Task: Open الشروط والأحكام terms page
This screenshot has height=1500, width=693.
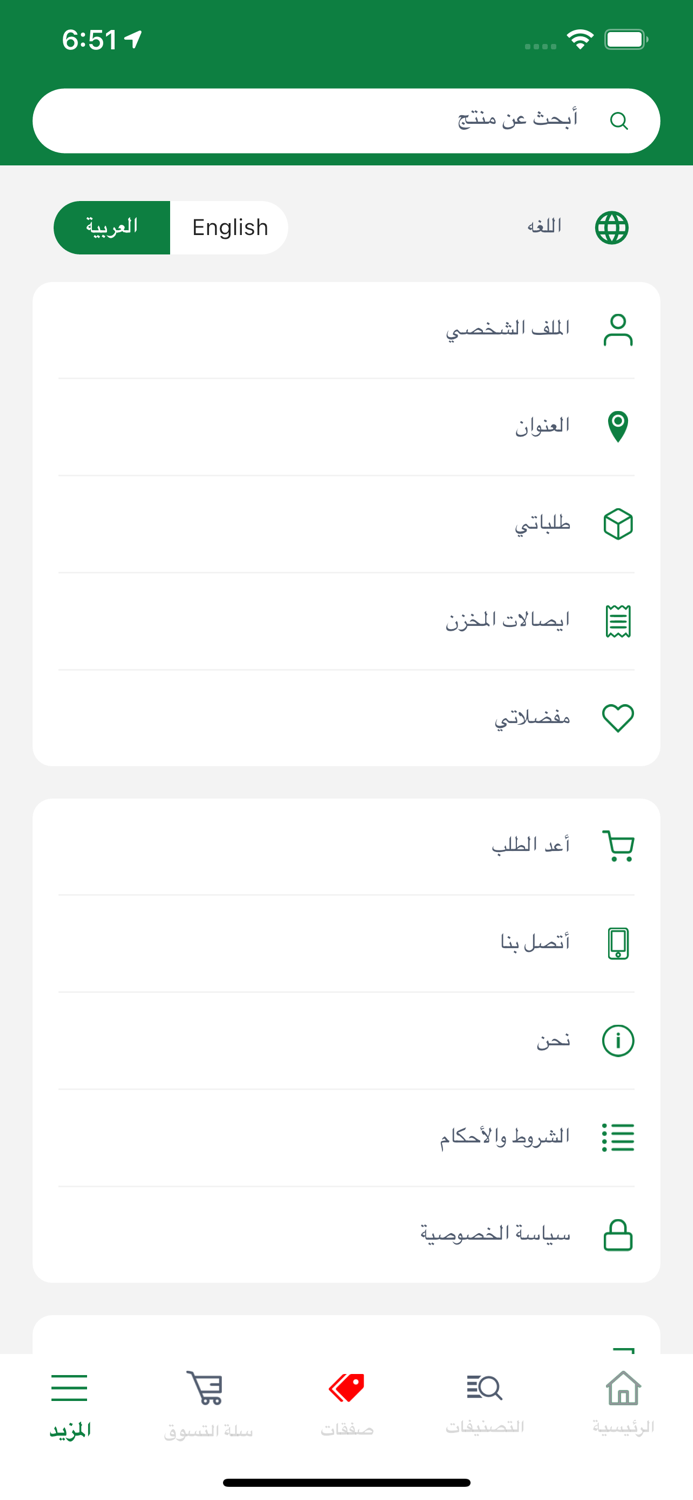Action: point(618,1137)
